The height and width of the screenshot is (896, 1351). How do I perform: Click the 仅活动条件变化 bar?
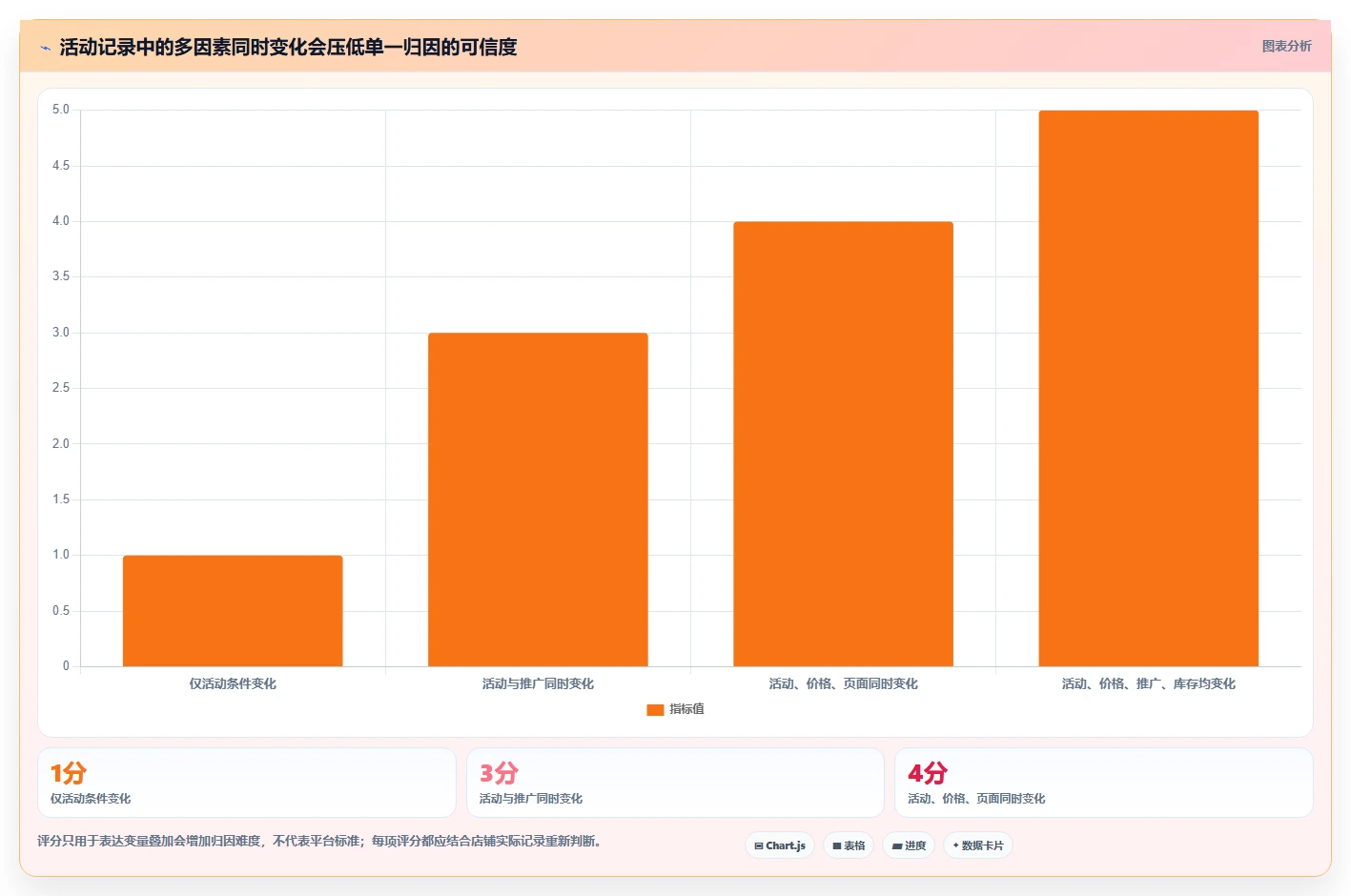pos(233,611)
